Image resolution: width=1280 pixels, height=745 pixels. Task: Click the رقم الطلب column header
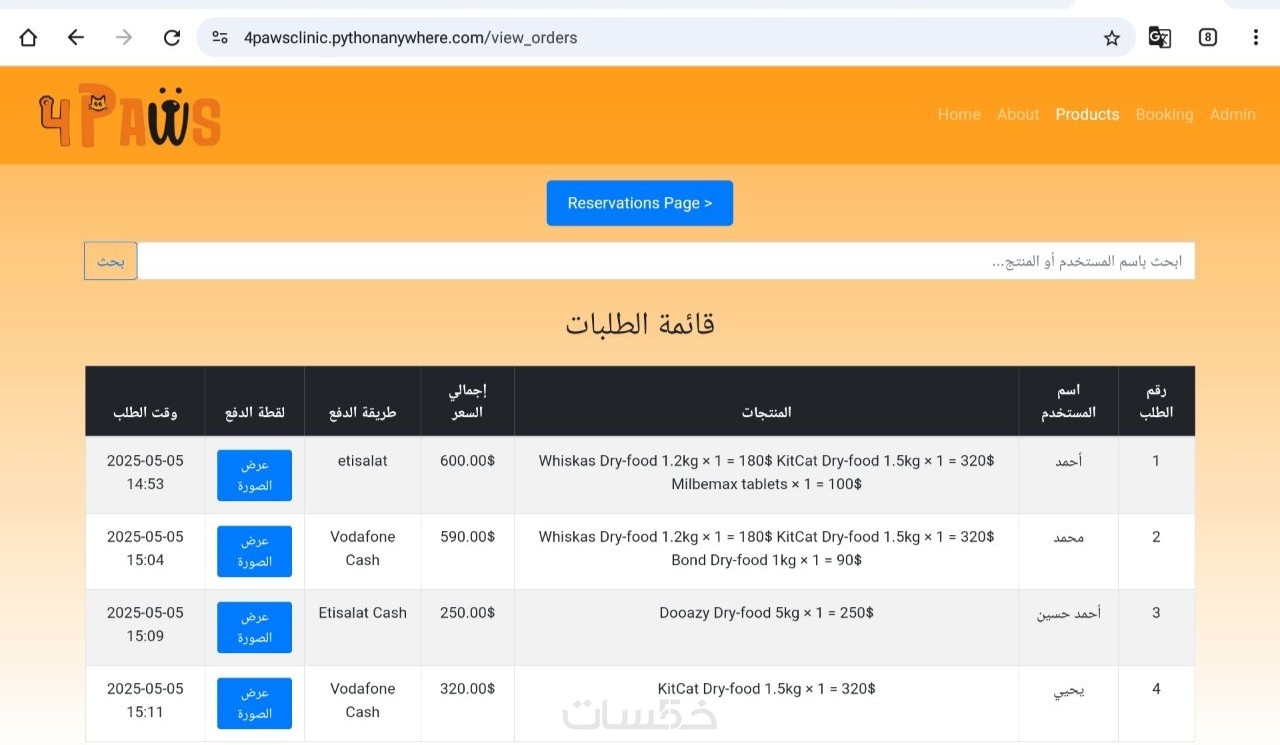point(1156,401)
